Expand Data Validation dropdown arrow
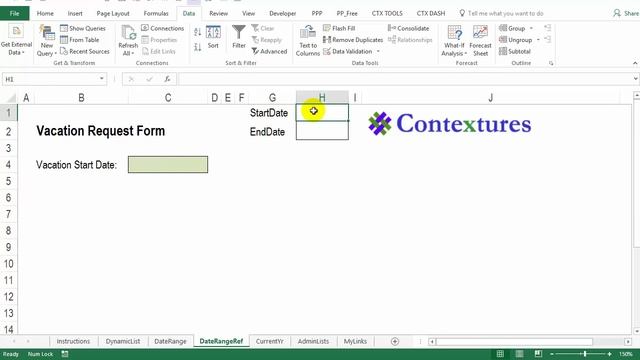Image resolution: width=640 pixels, height=360 pixels. [378, 51]
